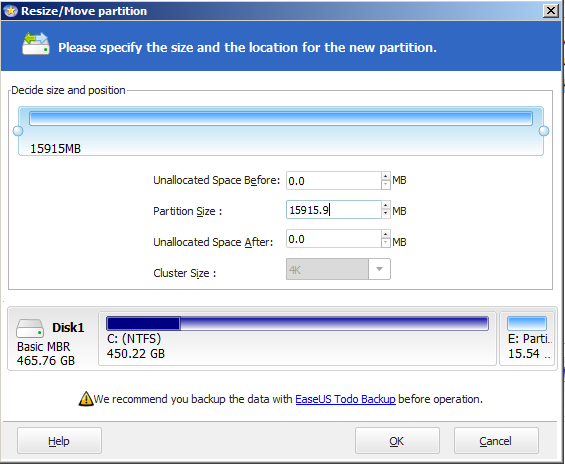
Task: Click the 15915MB size label
Action: [x=55, y=149]
